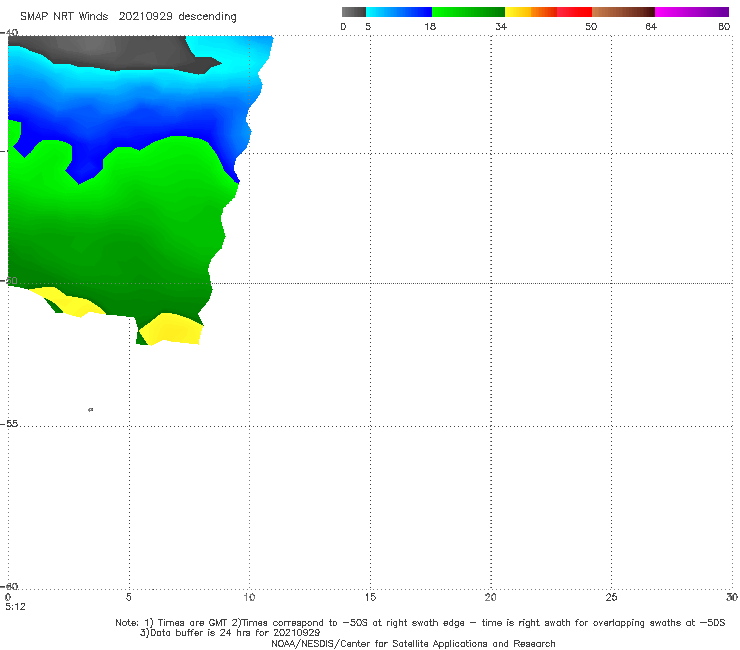Click the yellow wind patch near longitude 7
This screenshot has height=650, width=740.
coord(172,329)
